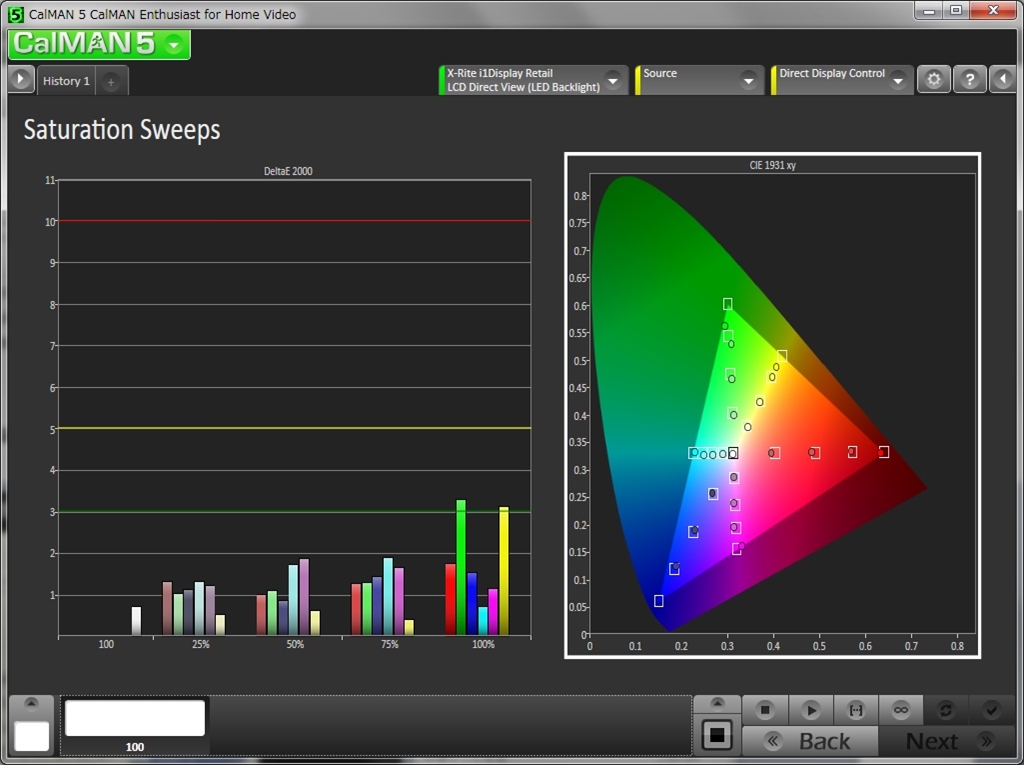Viewport: 1024px width, 765px height.
Task: Click the CIE 1931 xy chromaticity chart
Action: pyautogui.click(x=772, y=405)
